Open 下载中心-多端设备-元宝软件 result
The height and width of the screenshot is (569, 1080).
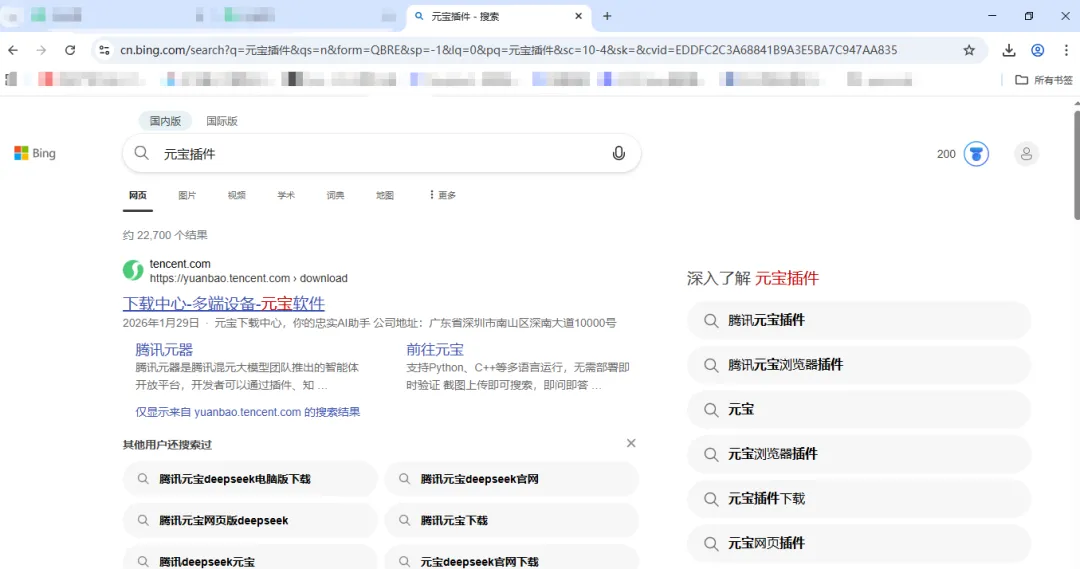click(224, 304)
